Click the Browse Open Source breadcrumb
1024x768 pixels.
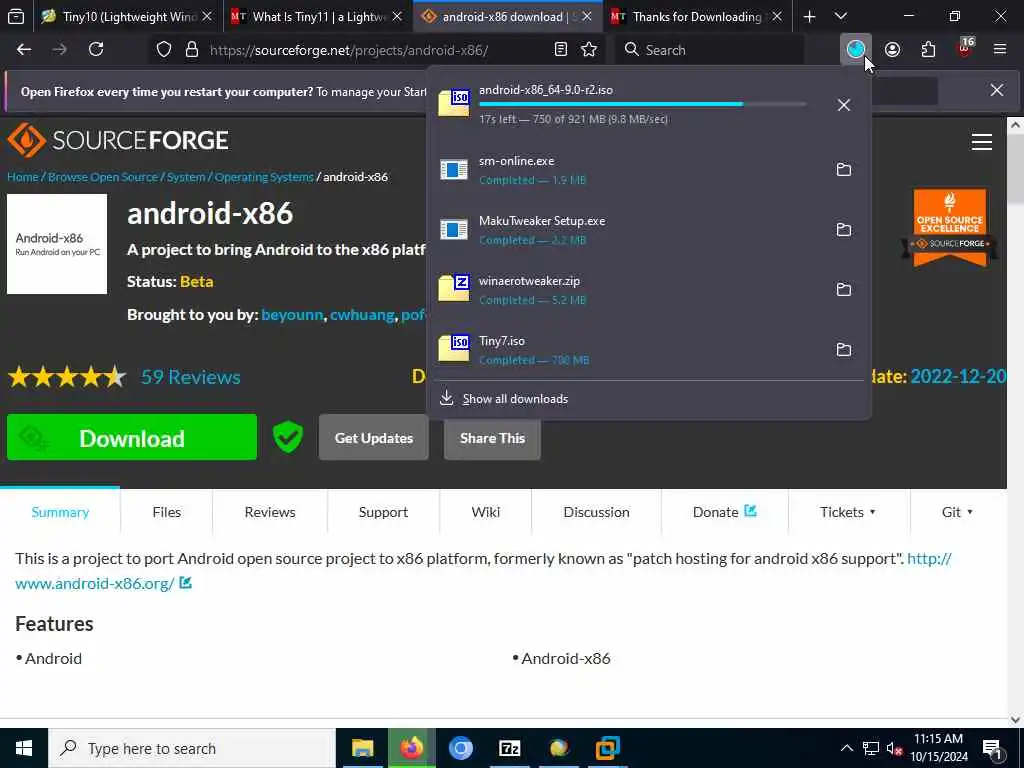click(103, 177)
